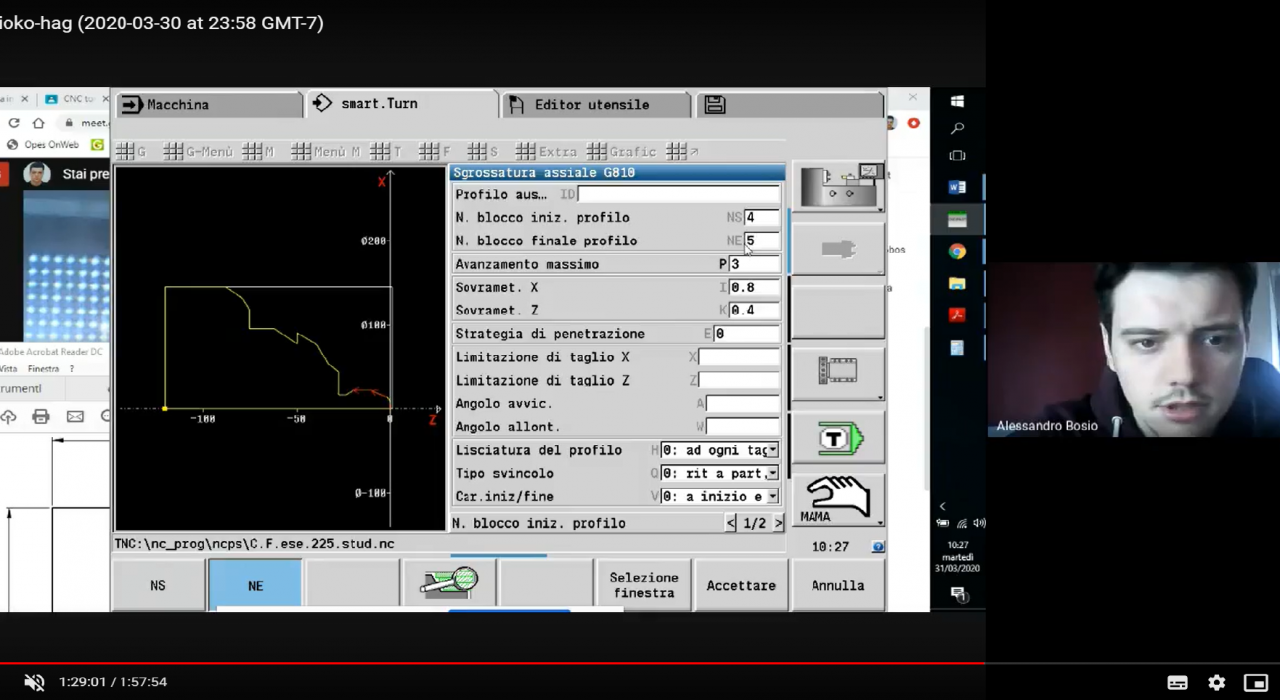Click the film strip simulation icon
Screen dimensions: 1280x700
click(x=838, y=372)
